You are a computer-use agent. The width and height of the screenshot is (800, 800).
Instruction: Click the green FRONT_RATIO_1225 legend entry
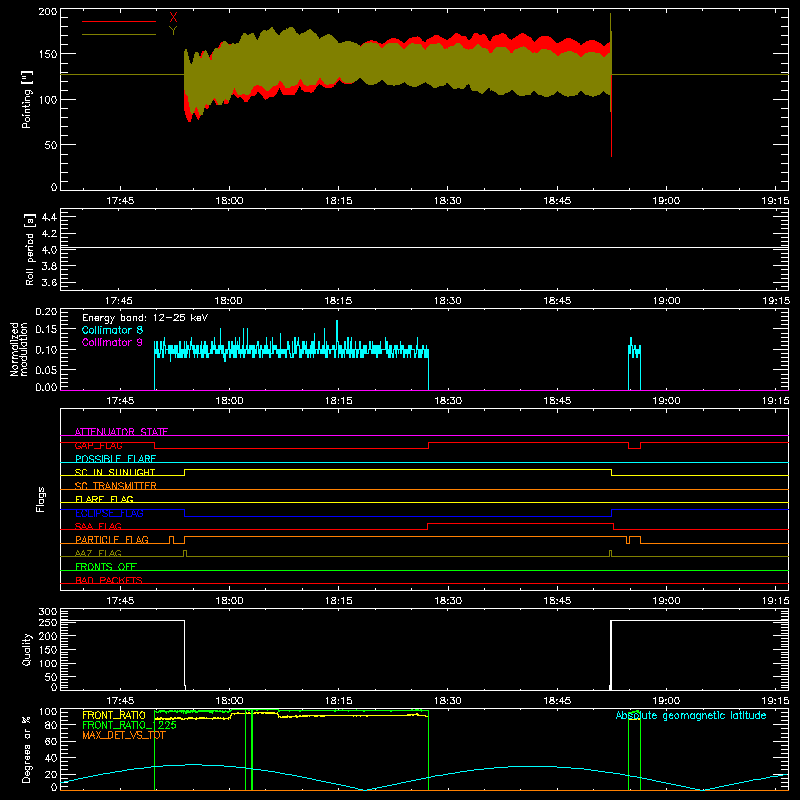(x=129, y=725)
